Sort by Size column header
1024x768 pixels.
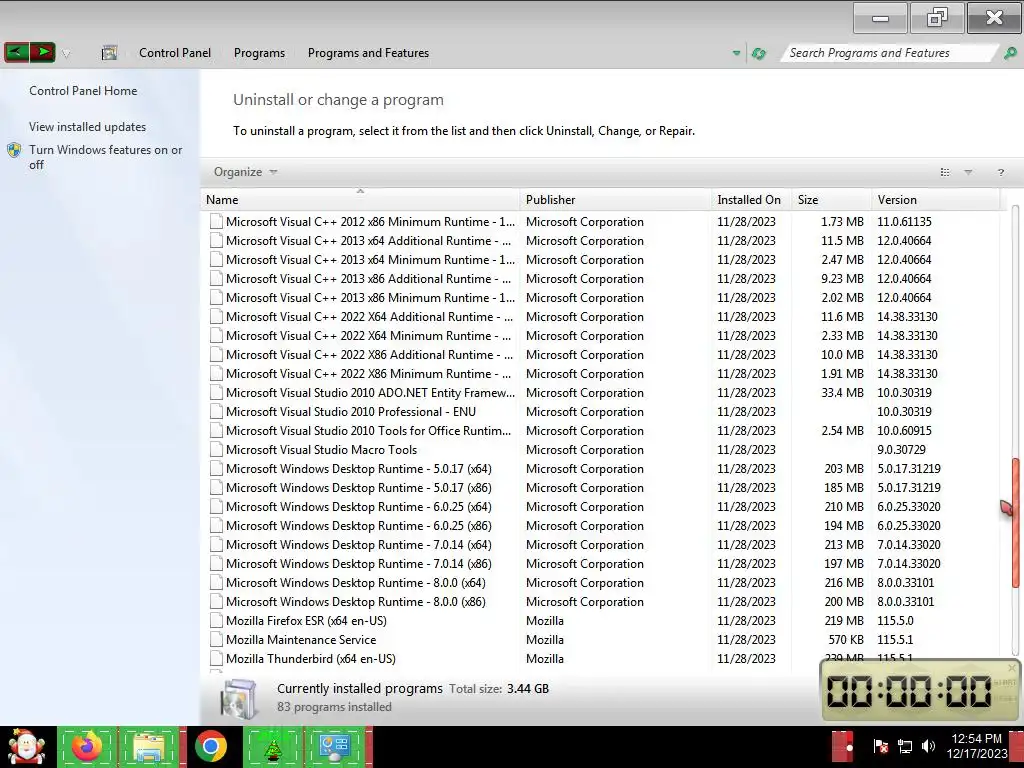click(x=831, y=200)
